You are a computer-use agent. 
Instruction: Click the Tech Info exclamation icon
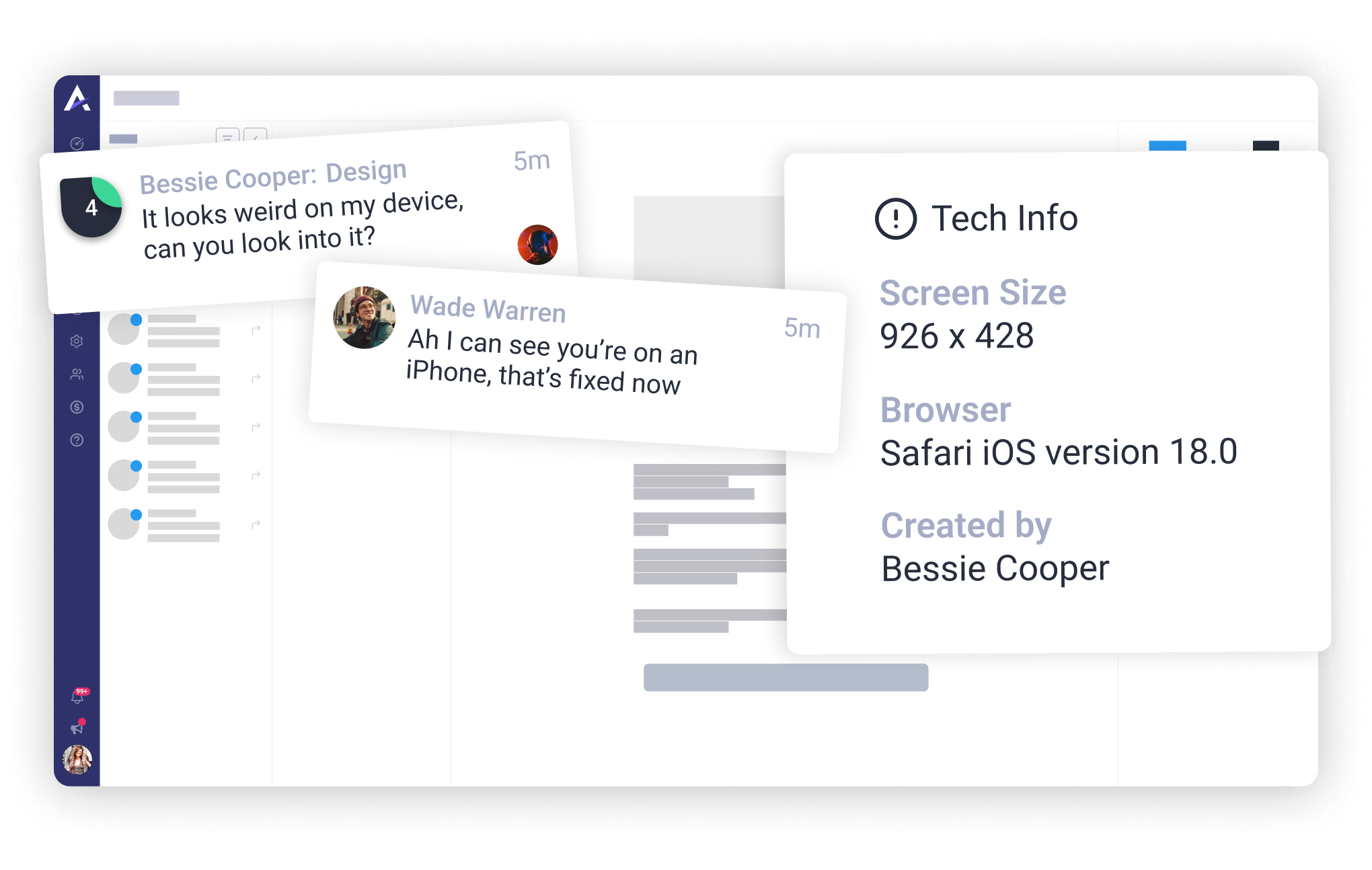point(895,219)
